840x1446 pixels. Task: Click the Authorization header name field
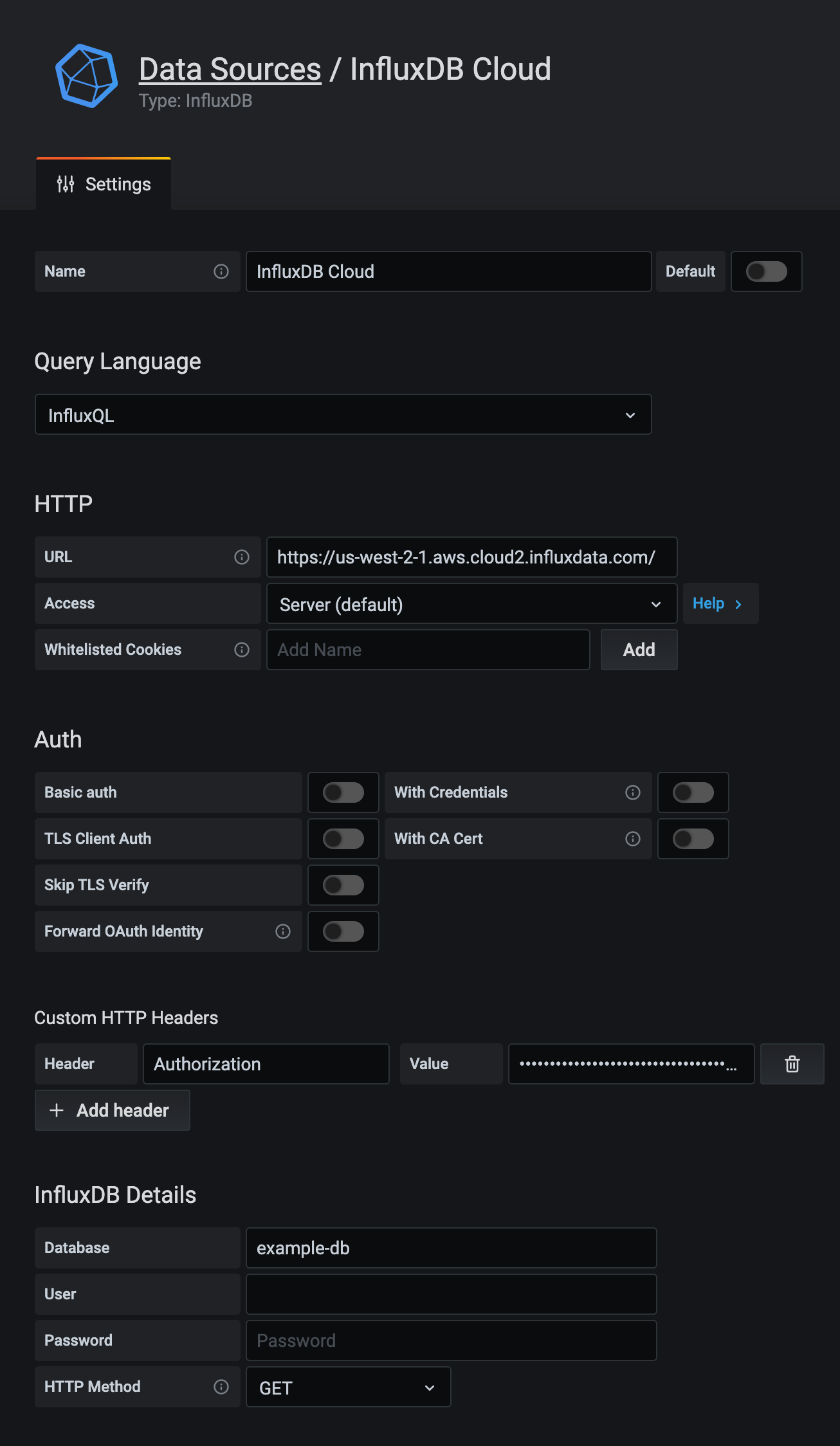click(x=266, y=1064)
